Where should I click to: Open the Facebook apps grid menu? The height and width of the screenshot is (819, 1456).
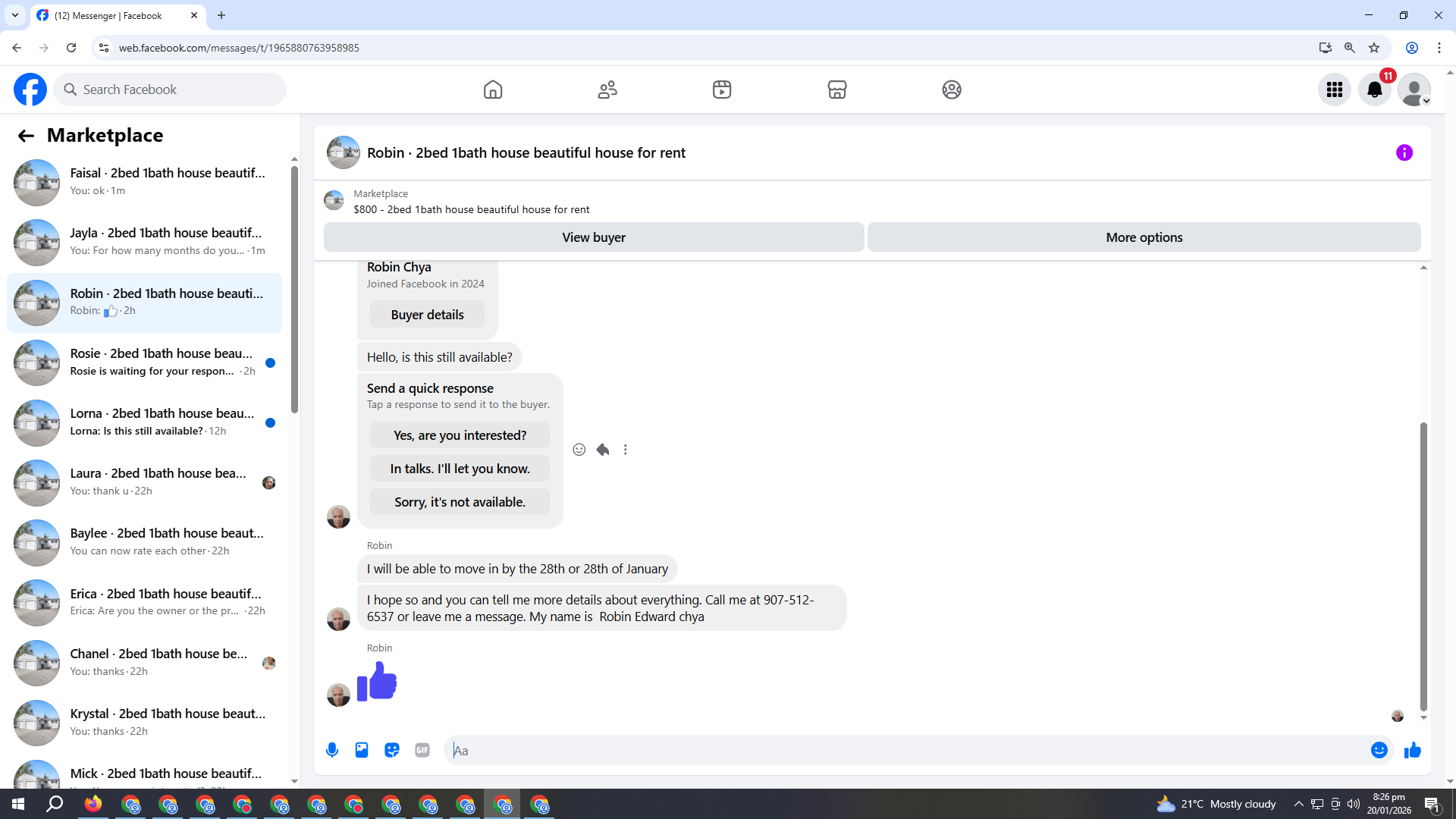[1335, 89]
